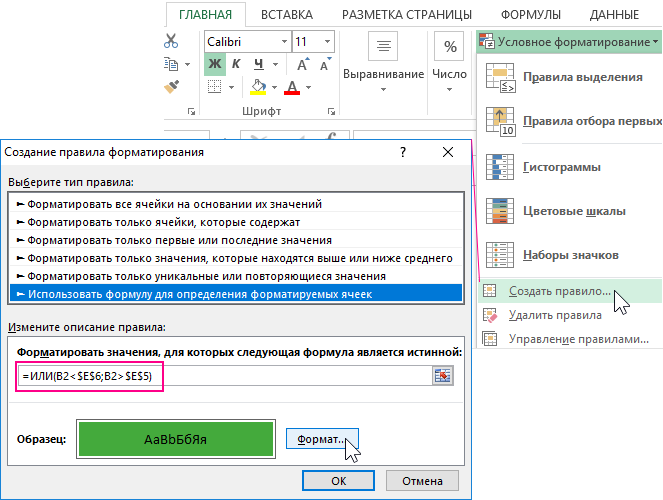Screen dimensions: 663x500
Task: Open font color dropdown arrow
Action: (309, 87)
